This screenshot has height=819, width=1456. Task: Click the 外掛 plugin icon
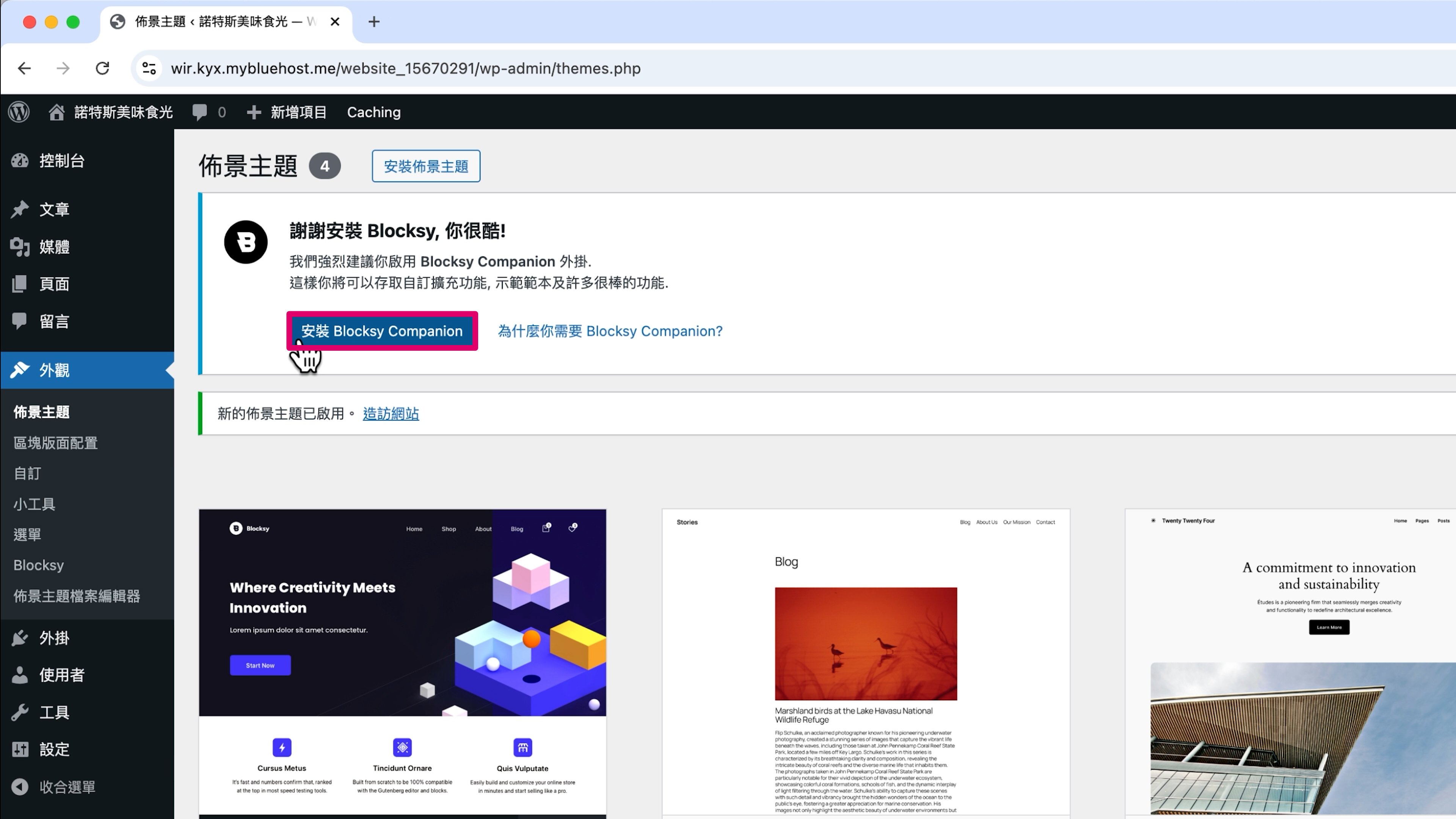pyautogui.click(x=20, y=637)
